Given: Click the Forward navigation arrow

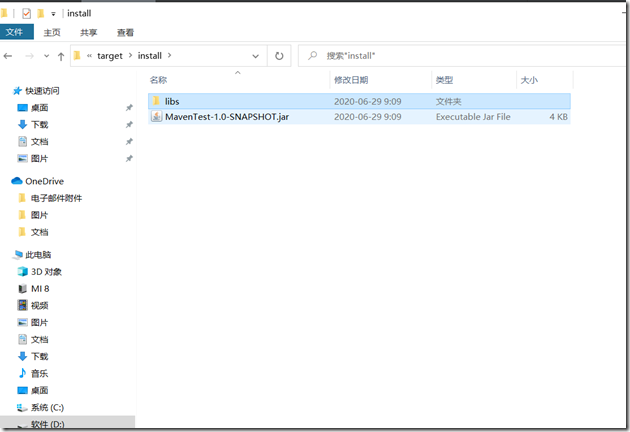Looking at the screenshot, I should 29,56.
